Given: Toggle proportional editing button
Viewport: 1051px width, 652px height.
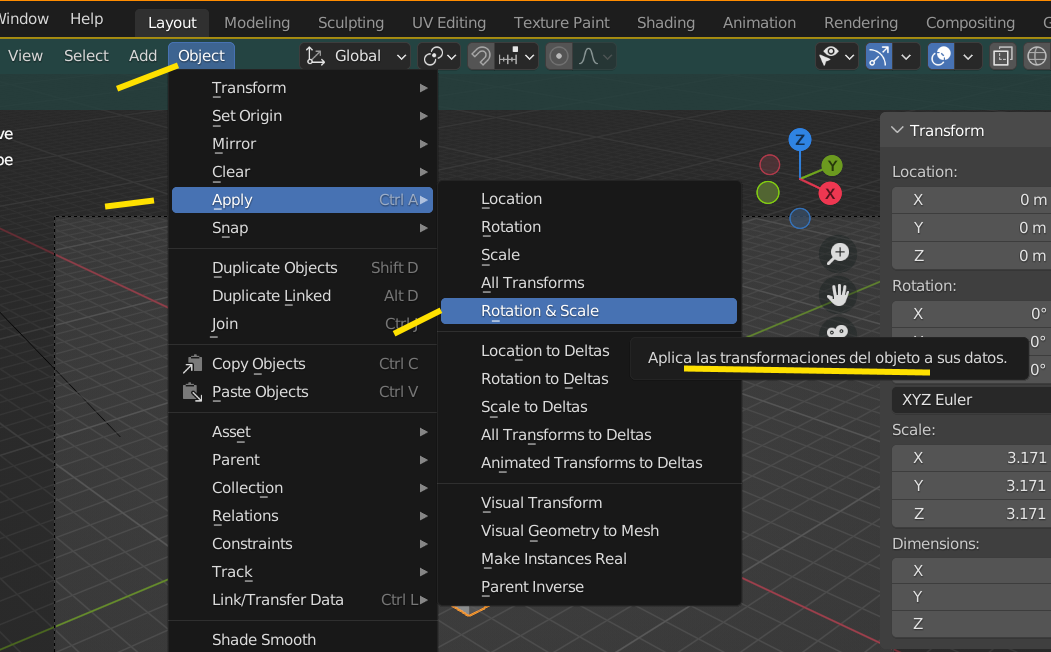Looking at the screenshot, I should (x=559, y=56).
